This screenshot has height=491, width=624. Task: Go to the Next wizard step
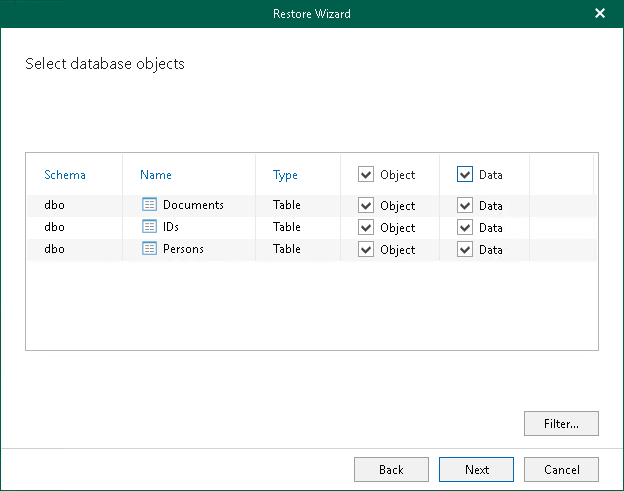476,469
